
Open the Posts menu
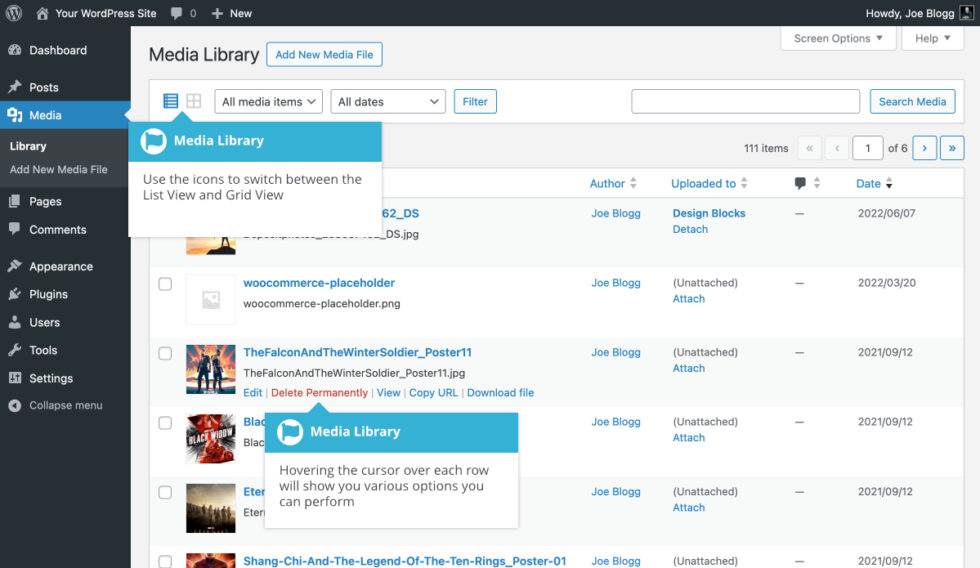click(44, 87)
